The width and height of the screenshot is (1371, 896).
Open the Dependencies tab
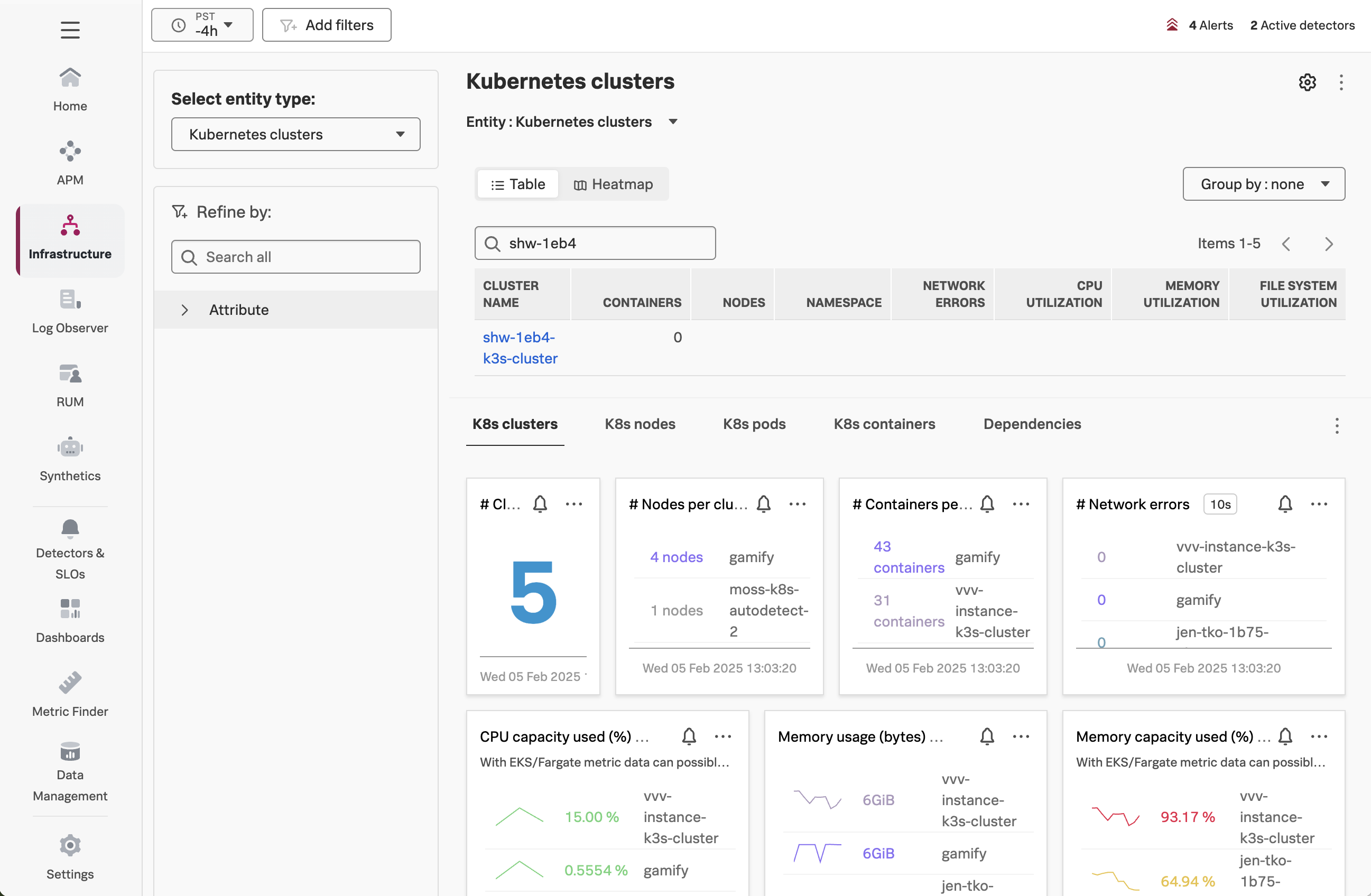coord(1032,424)
